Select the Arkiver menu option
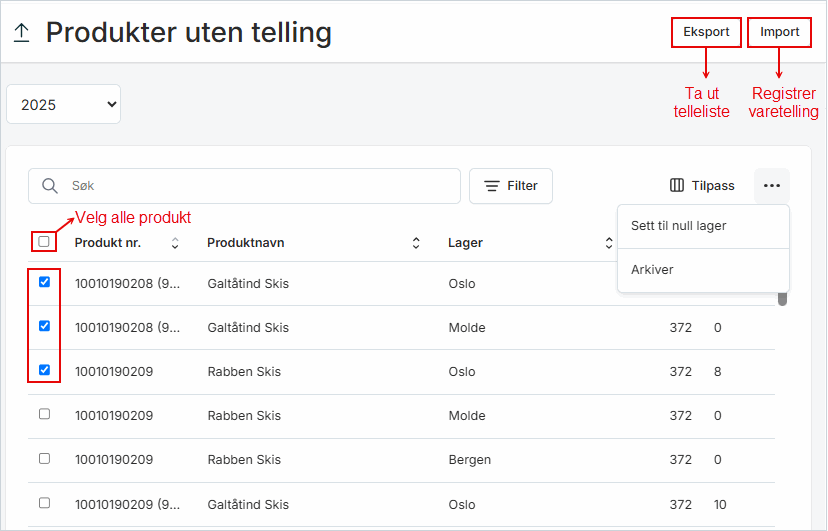Image resolution: width=828 pixels, height=531 pixels. (x=652, y=270)
